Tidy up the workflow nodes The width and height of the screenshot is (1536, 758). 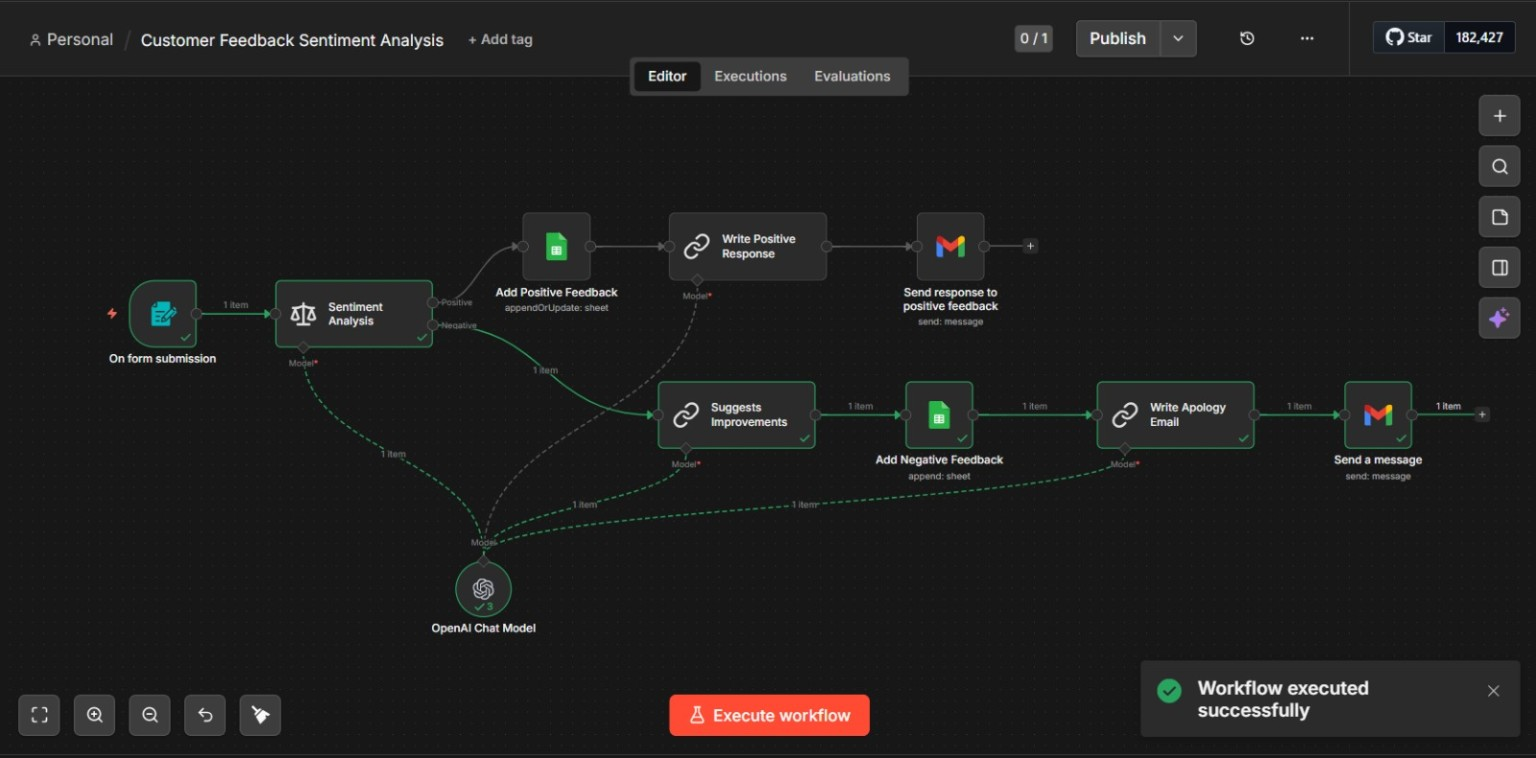coord(260,715)
